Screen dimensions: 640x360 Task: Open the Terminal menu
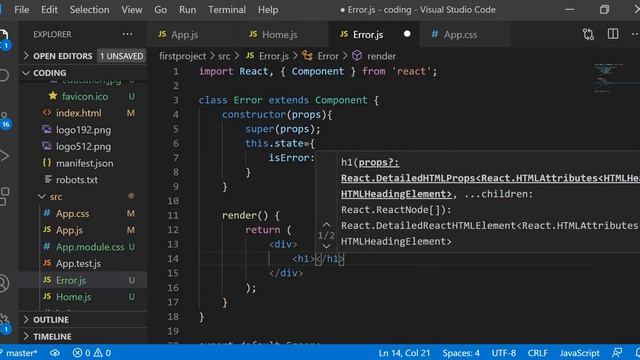pyautogui.click(x=227, y=9)
